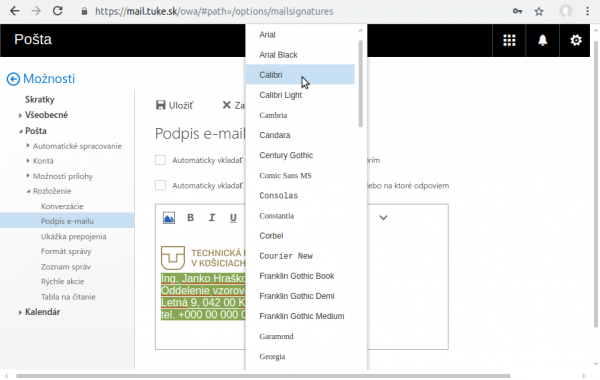Open notifications bell icon
Screen dimensions: 600x380
(x=543, y=40)
